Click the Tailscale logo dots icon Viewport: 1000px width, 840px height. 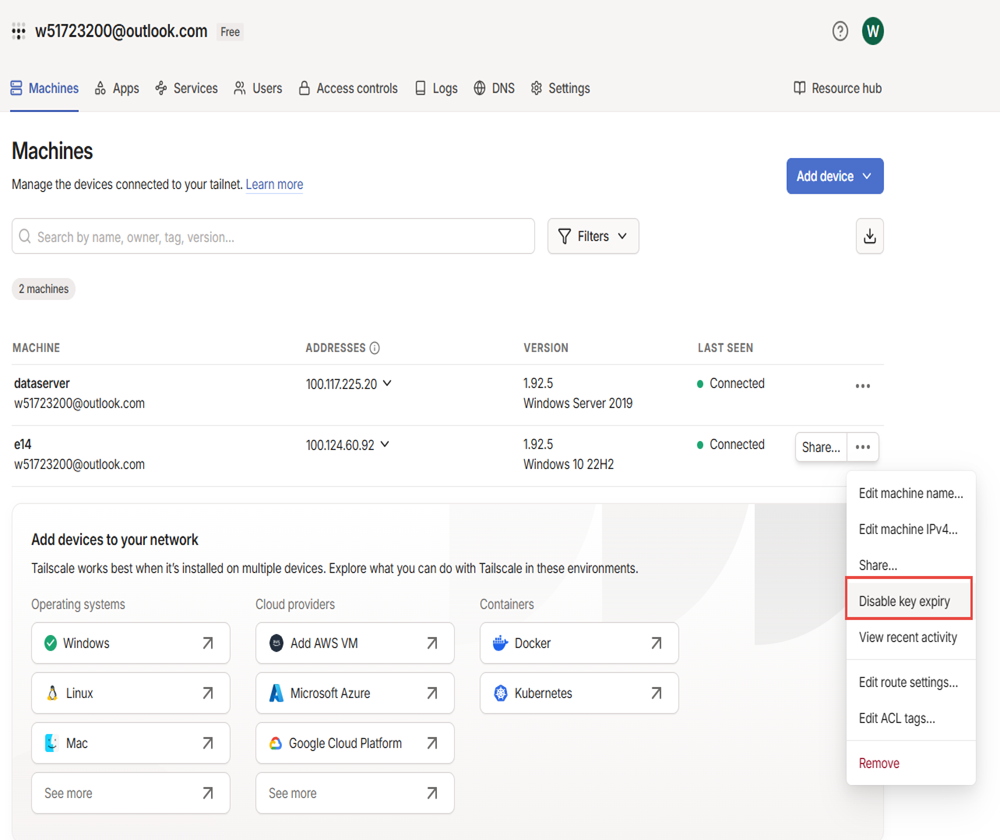click(19, 32)
